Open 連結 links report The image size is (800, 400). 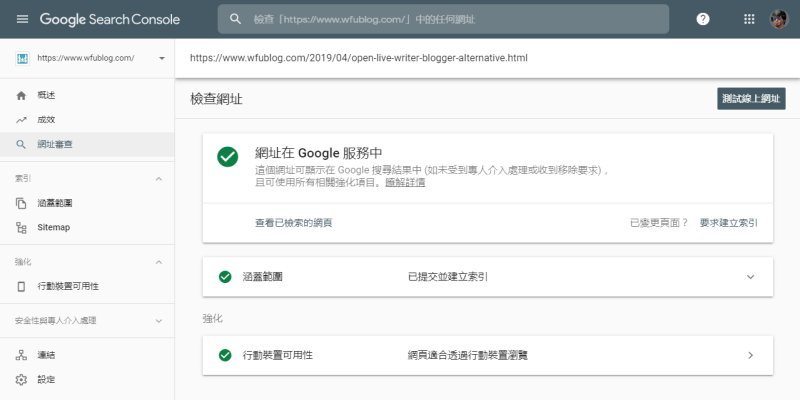tap(87, 355)
